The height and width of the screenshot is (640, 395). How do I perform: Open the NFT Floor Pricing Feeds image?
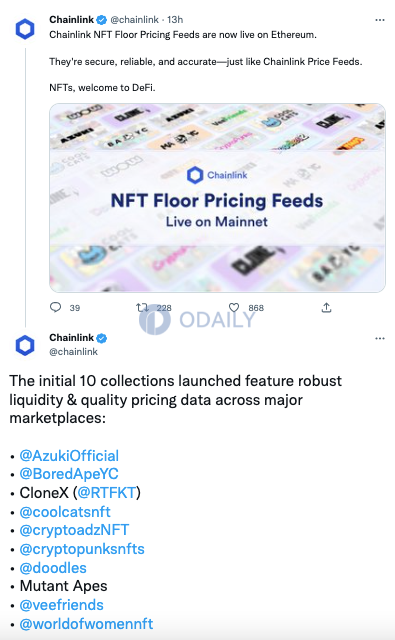[217, 198]
